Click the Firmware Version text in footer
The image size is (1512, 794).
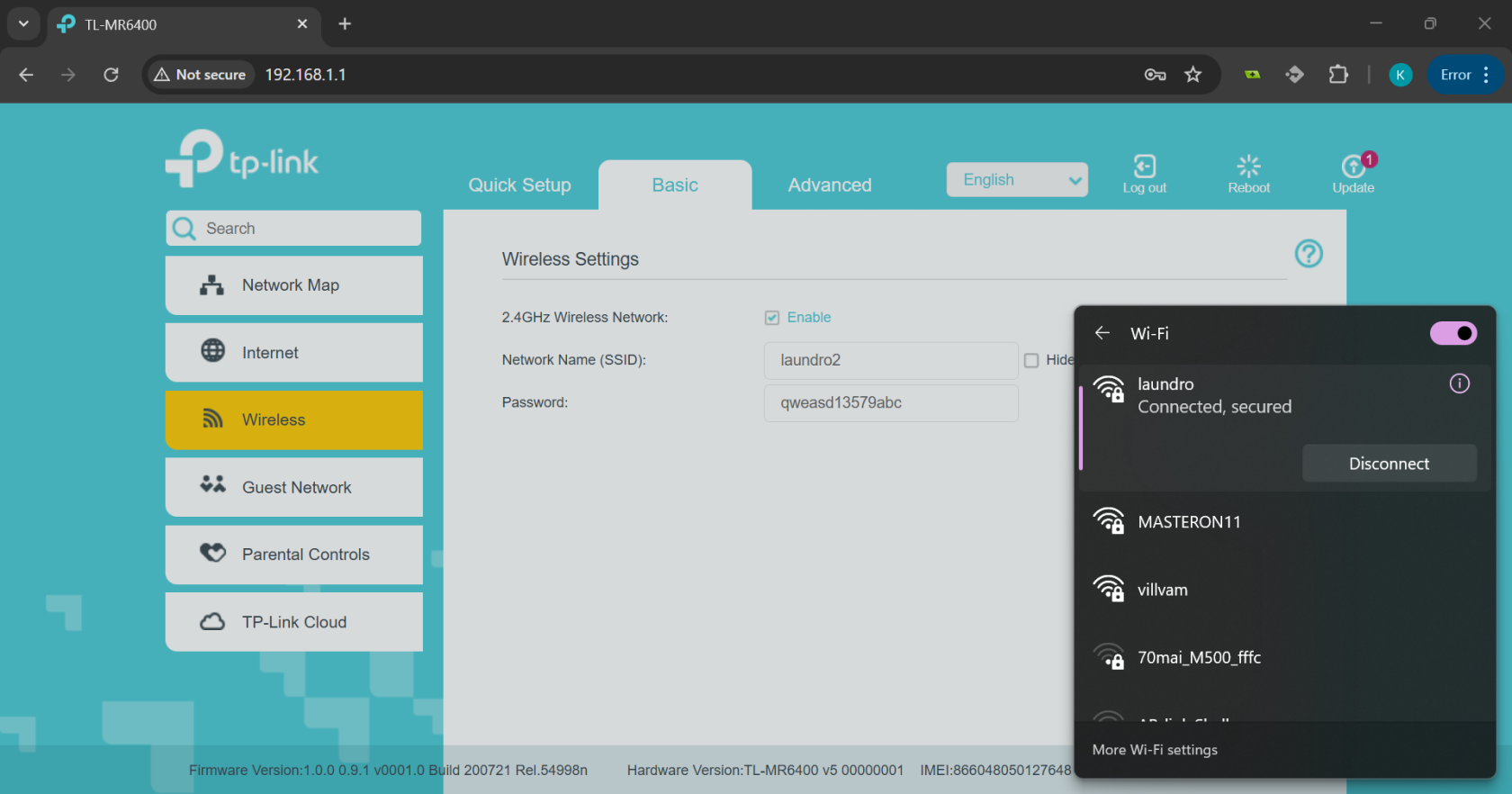tap(388, 771)
